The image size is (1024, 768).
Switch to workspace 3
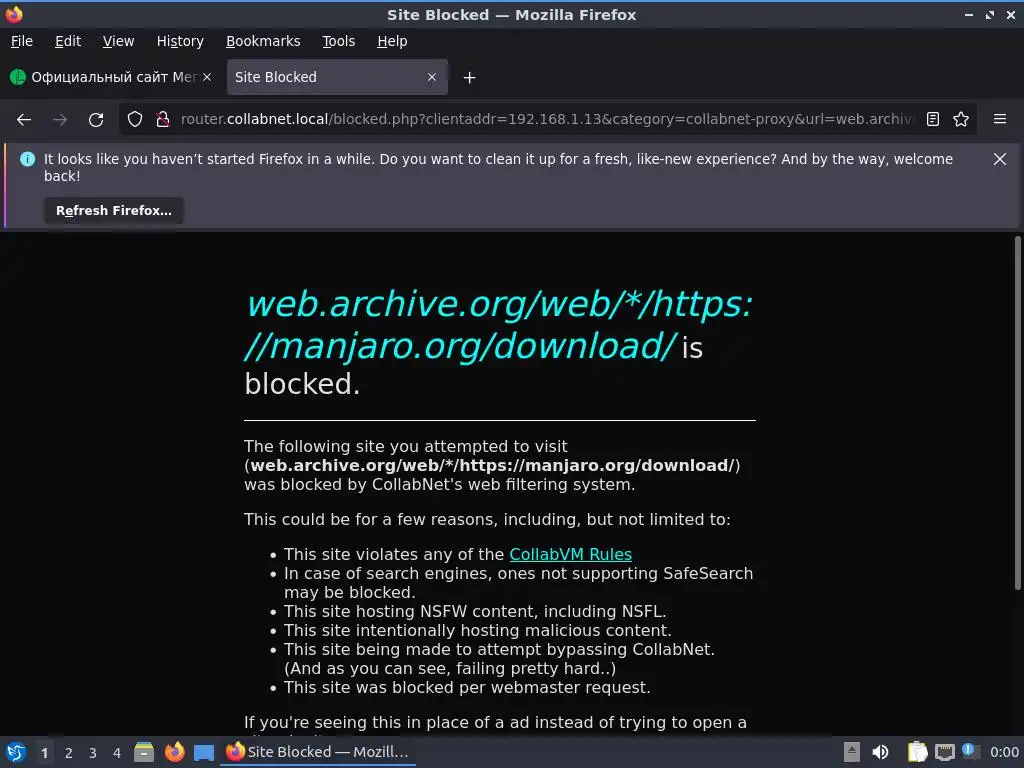[93, 753]
